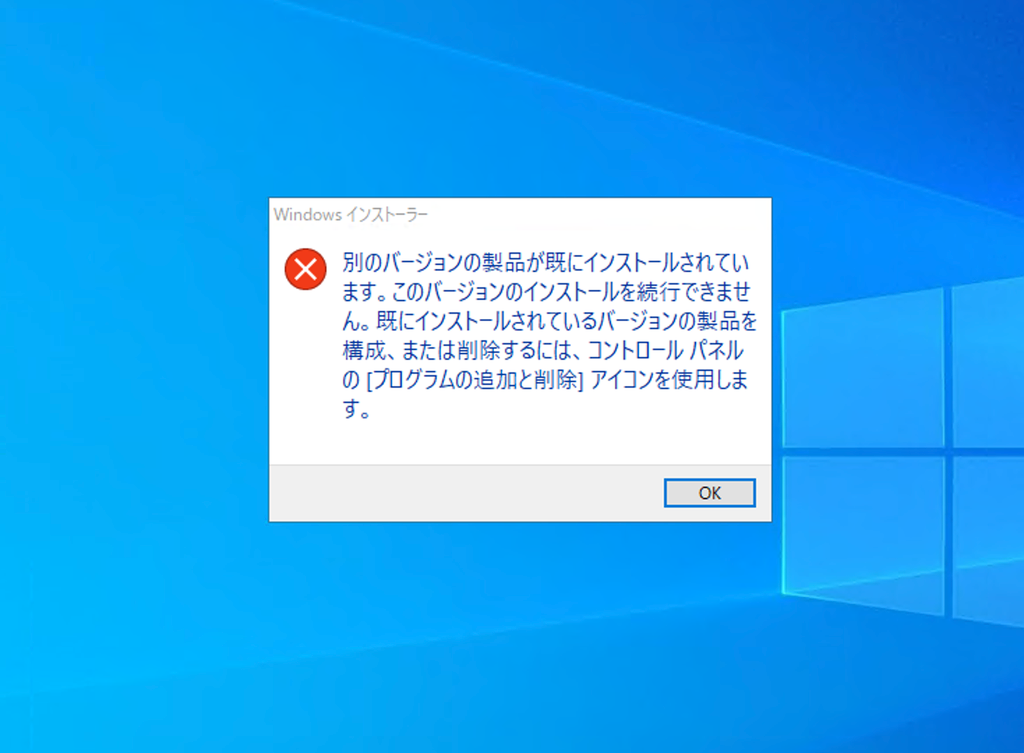
Task: Click the アイコンを使用しま text
Action: (x=669, y=379)
